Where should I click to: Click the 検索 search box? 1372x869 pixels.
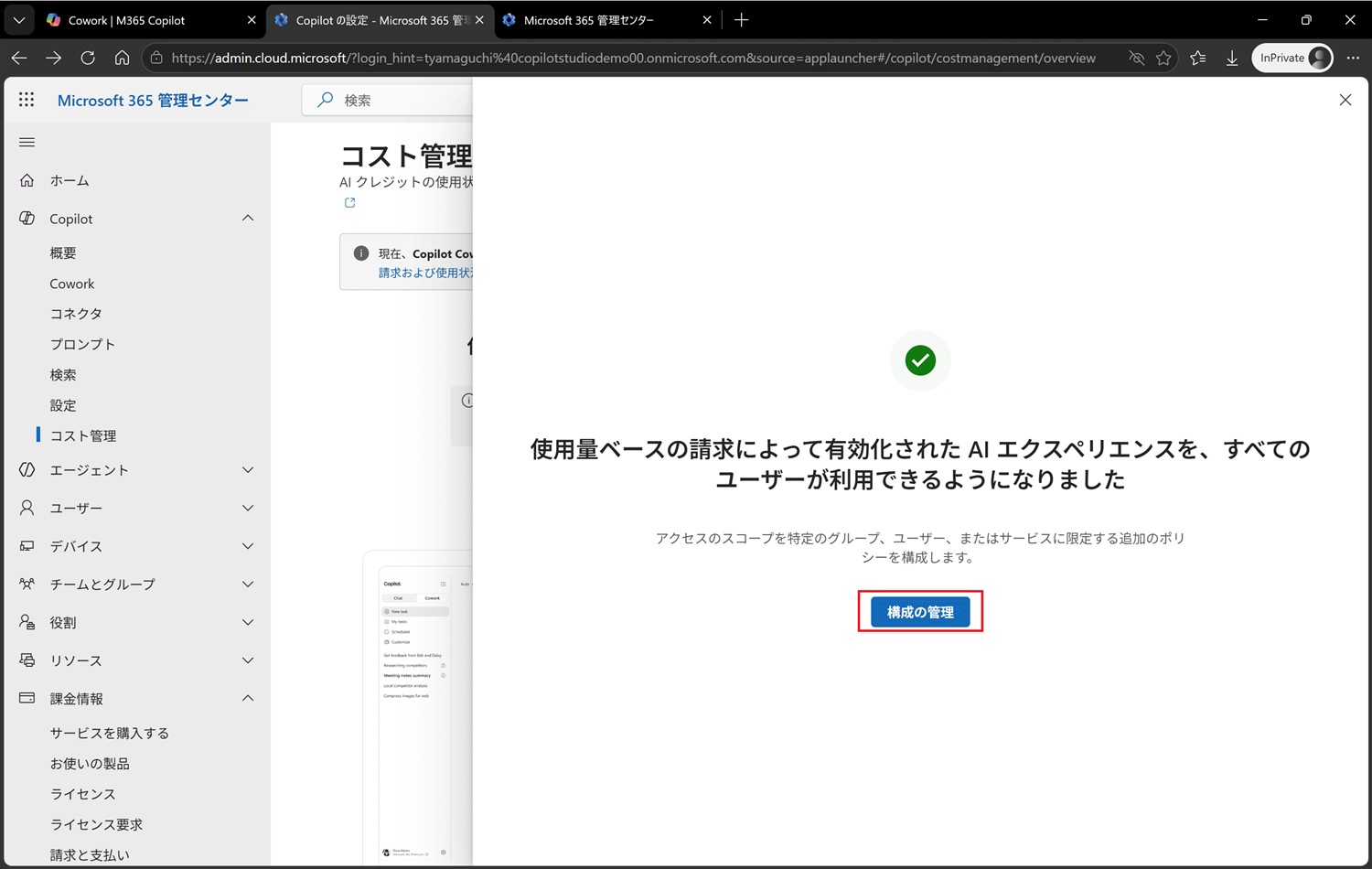click(x=388, y=100)
